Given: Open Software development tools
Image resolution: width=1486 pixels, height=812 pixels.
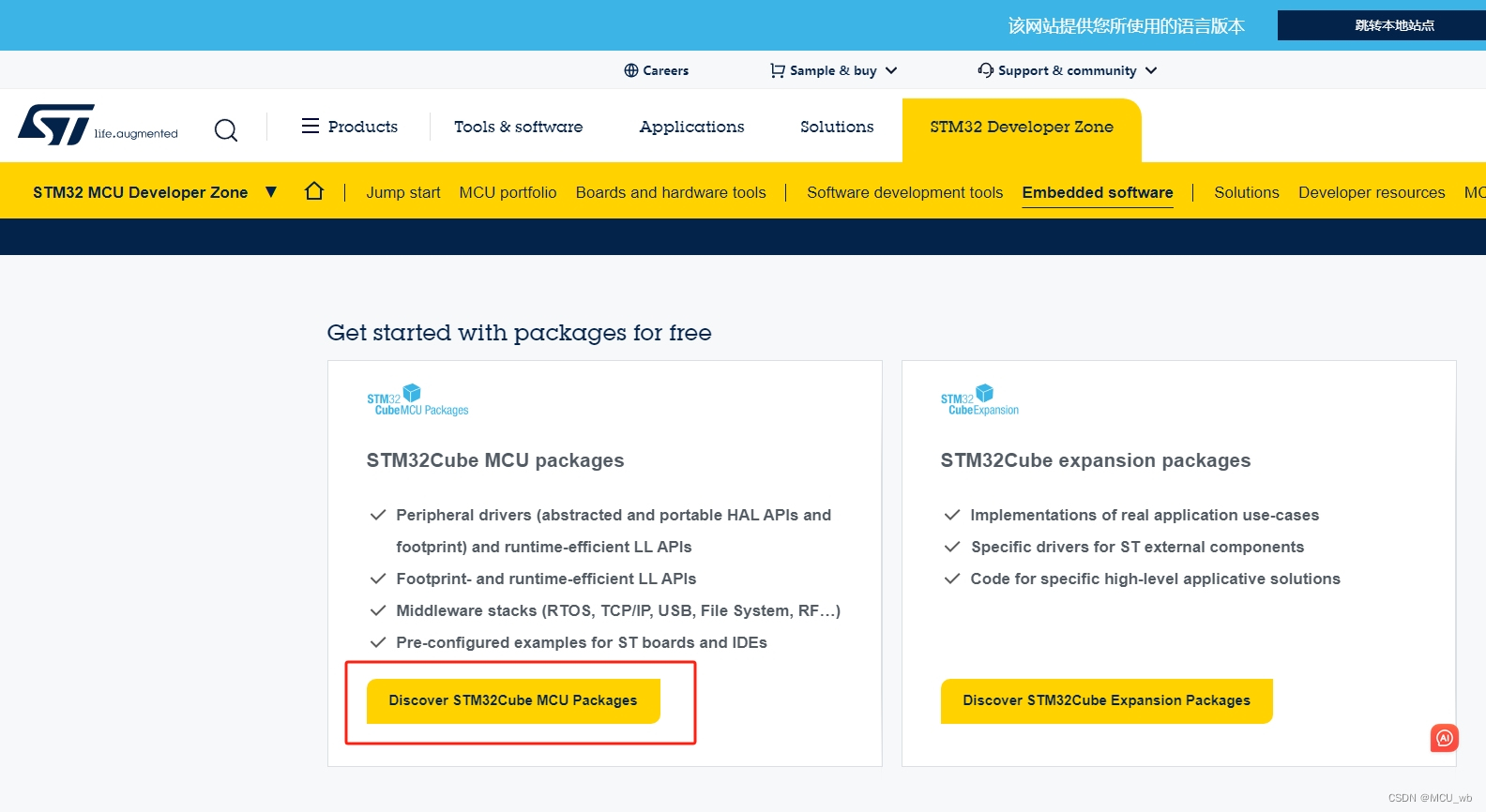Looking at the screenshot, I should (x=905, y=192).
